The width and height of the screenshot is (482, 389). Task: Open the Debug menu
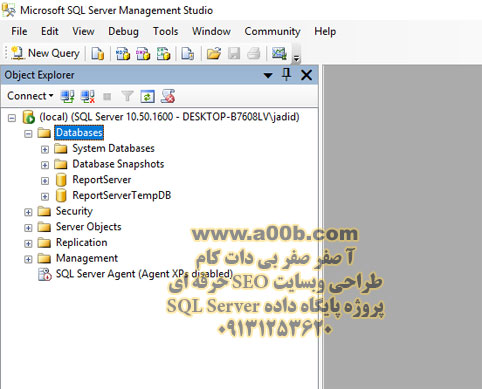(x=123, y=31)
